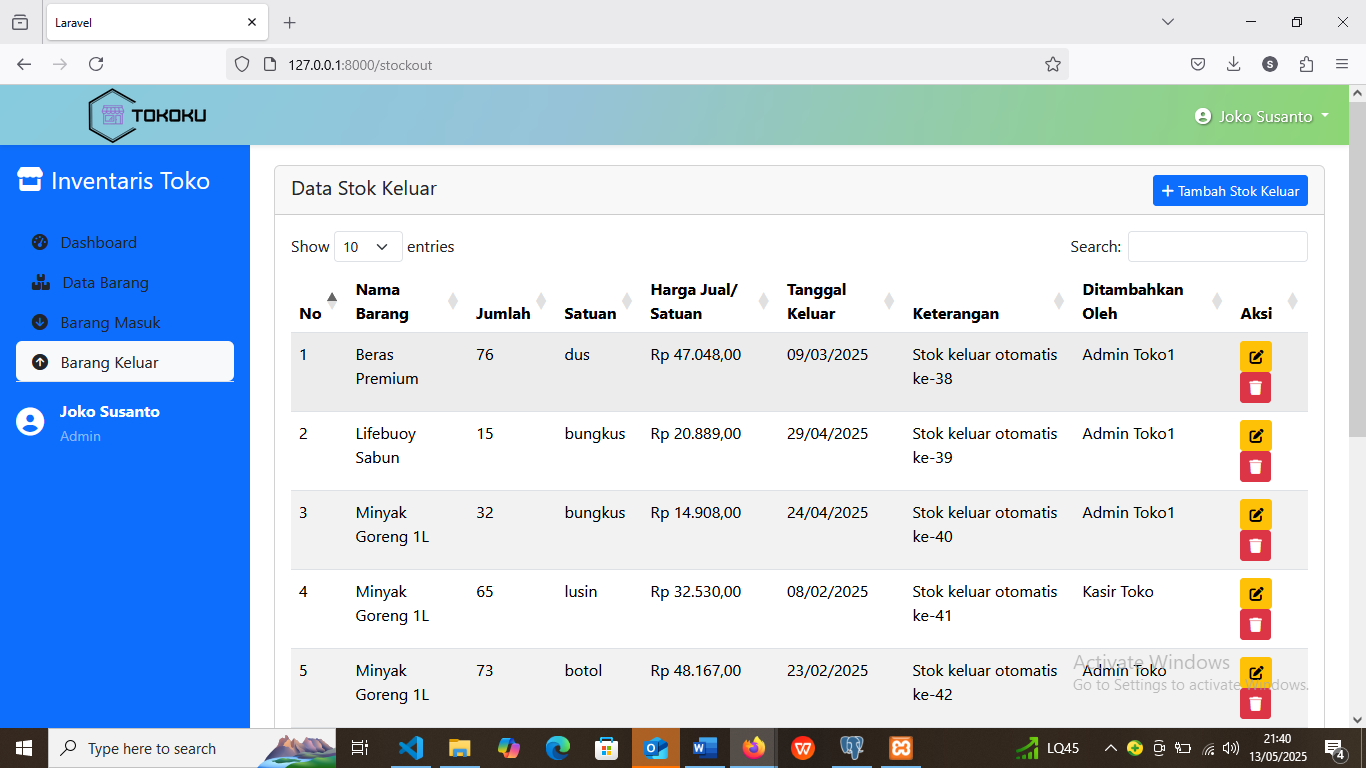Edit the Kasir Toko row entry
The height and width of the screenshot is (768, 1366).
click(x=1255, y=594)
